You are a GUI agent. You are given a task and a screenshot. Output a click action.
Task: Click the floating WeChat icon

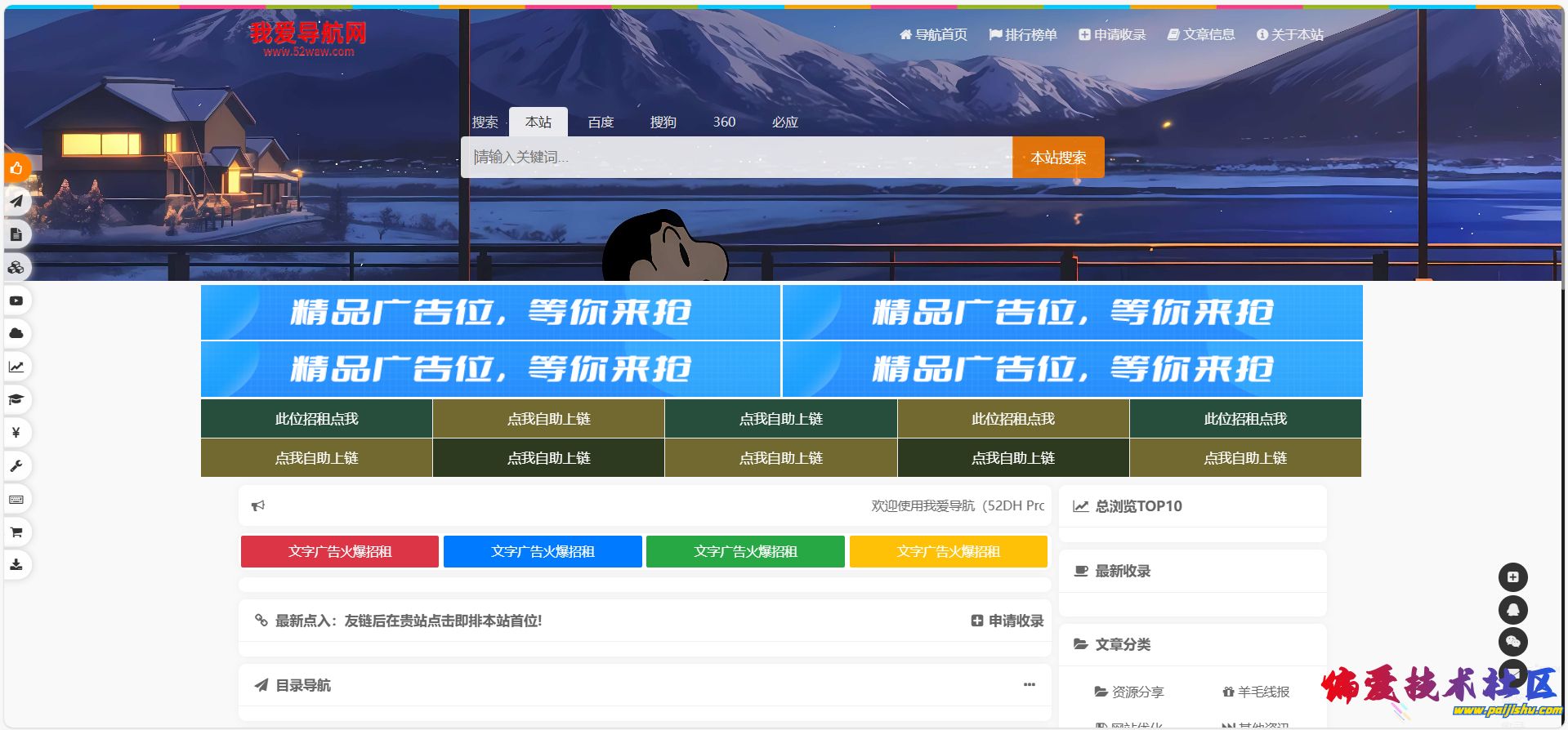point(1512,642)
